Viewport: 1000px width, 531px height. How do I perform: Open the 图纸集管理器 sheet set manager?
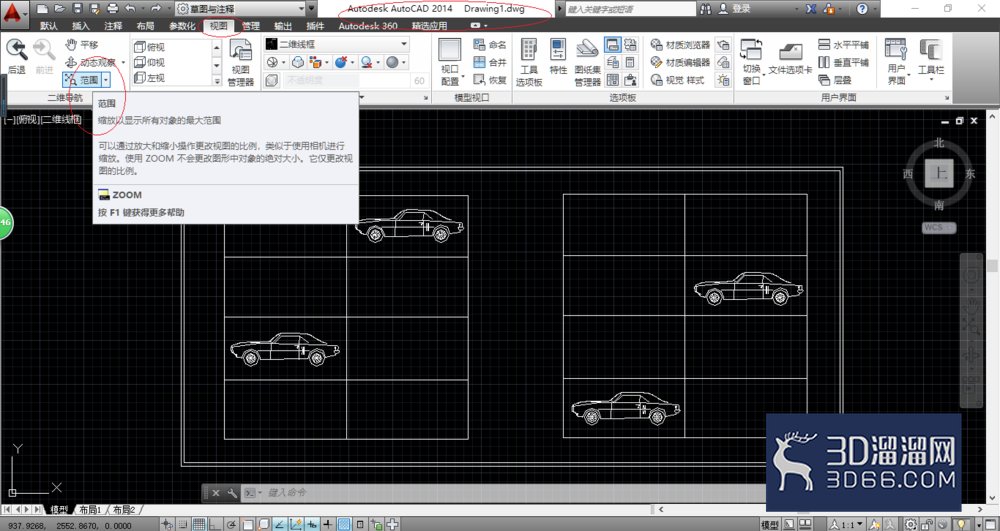coord(587,62)
